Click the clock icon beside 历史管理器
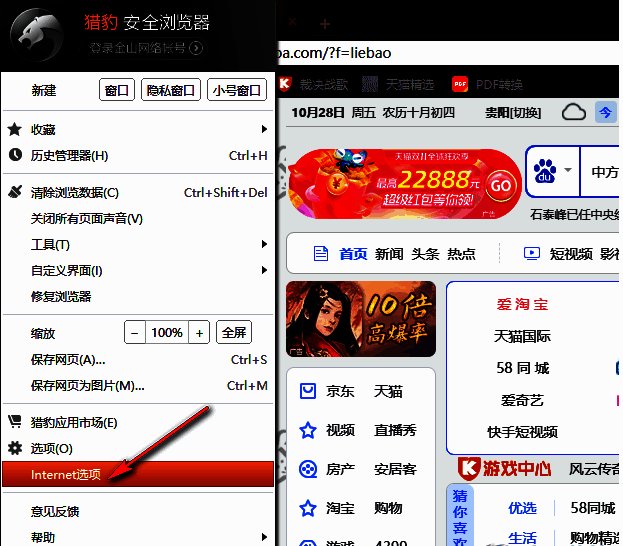The width and height of the screenshot is (623, 546). coord(15,155)
